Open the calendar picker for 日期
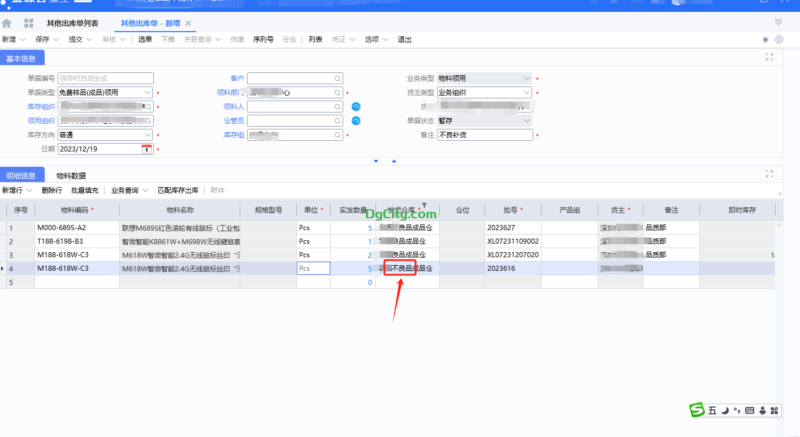Image resolution: width=800 pixels, height=437 pixels. (146, 149)
